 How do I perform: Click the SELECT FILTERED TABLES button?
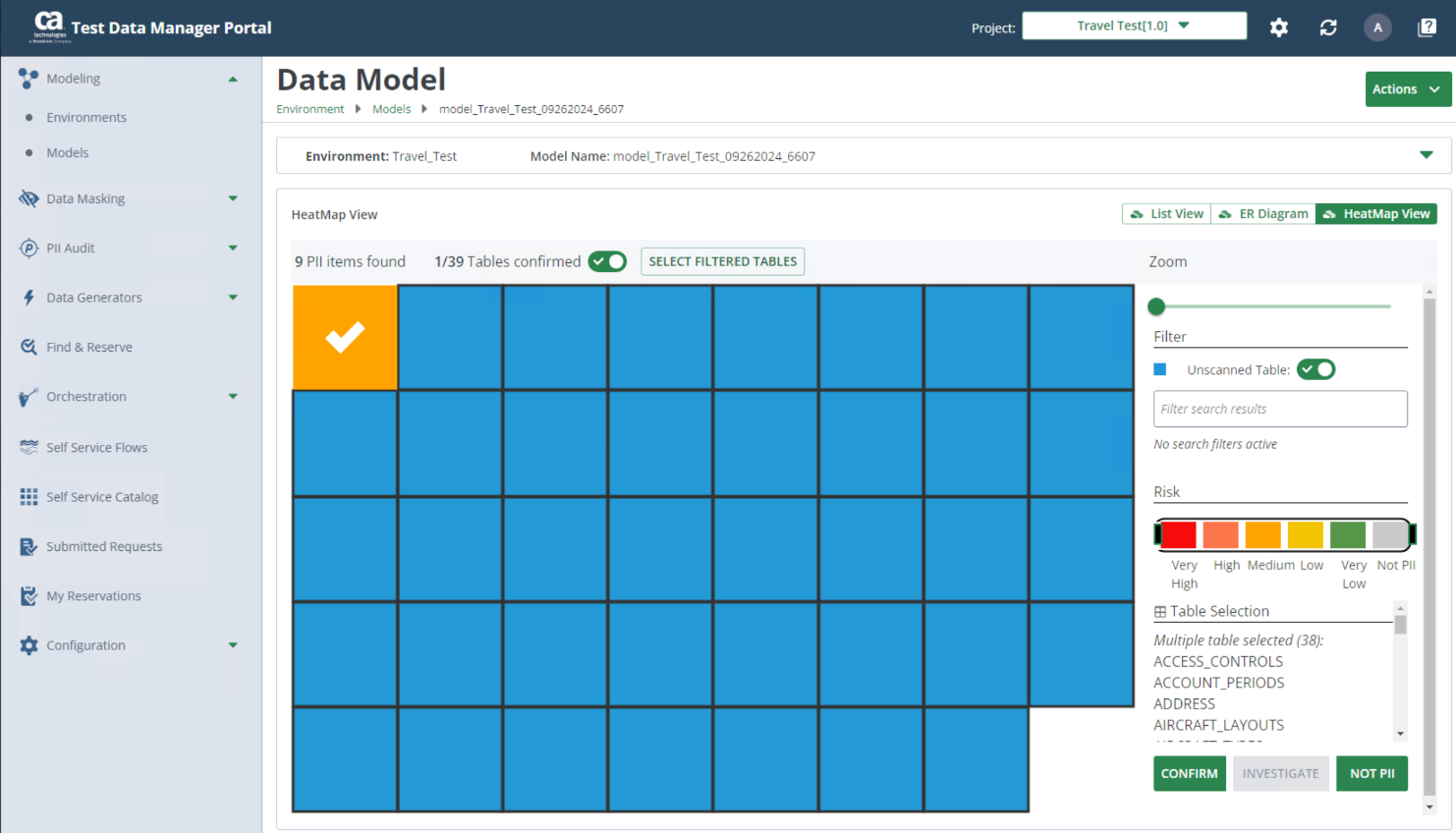(x=722, y=261)
